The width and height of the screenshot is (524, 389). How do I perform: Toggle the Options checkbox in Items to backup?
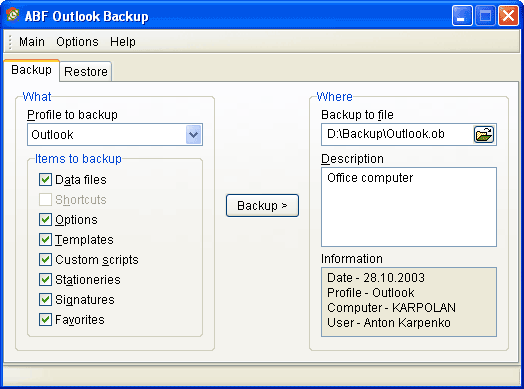(45, 220)
